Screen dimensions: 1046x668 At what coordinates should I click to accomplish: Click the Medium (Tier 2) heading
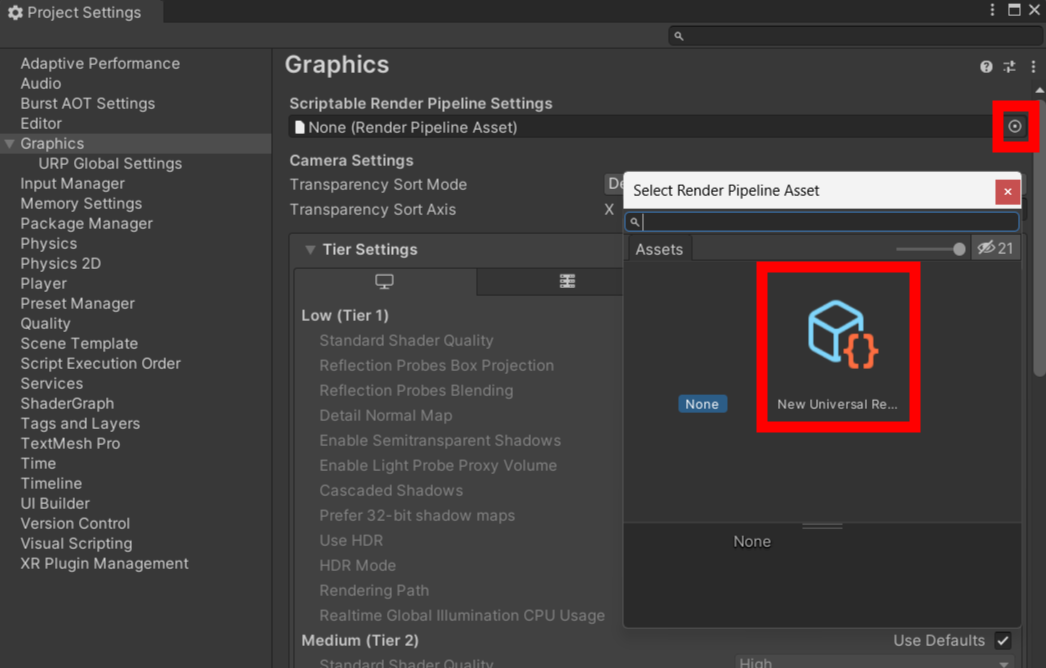[360, 641]
